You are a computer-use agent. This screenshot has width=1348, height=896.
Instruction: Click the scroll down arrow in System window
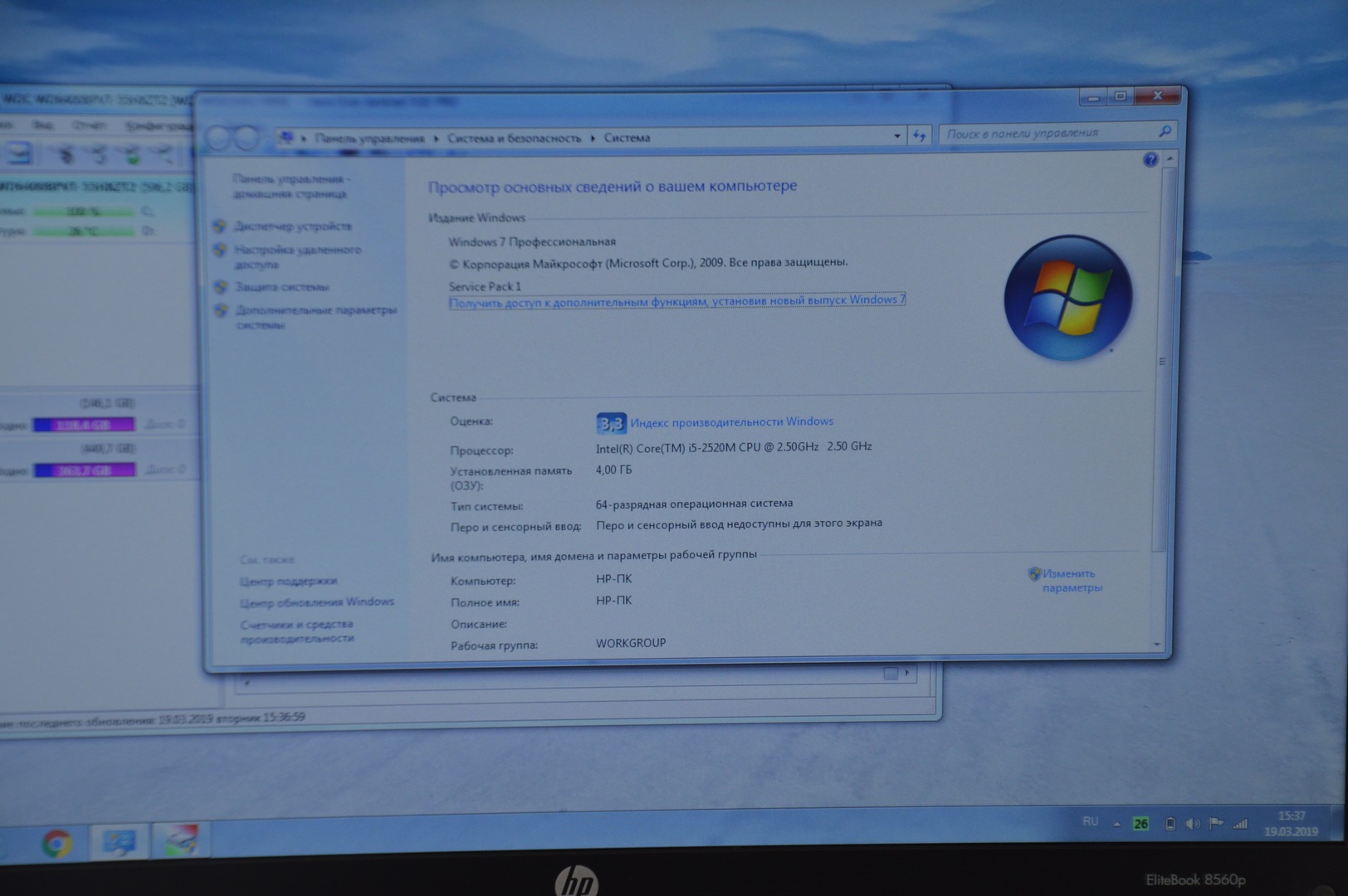click(1157, 645)
